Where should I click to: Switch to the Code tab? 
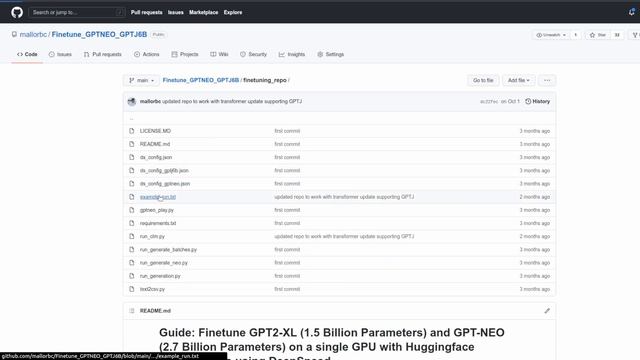(x=27, y=54)
